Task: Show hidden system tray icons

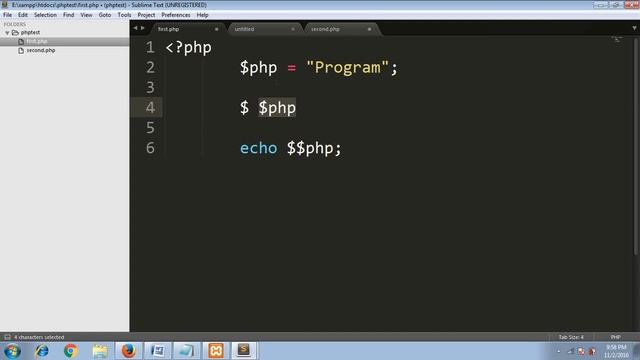Action: 559,351
